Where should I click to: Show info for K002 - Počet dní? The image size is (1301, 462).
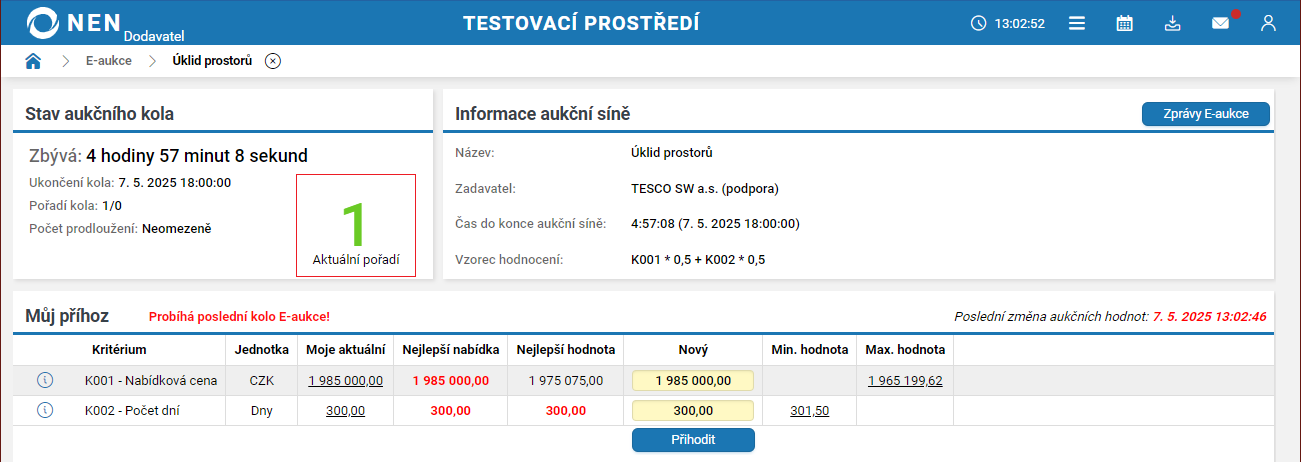click(x=44, y=410)
